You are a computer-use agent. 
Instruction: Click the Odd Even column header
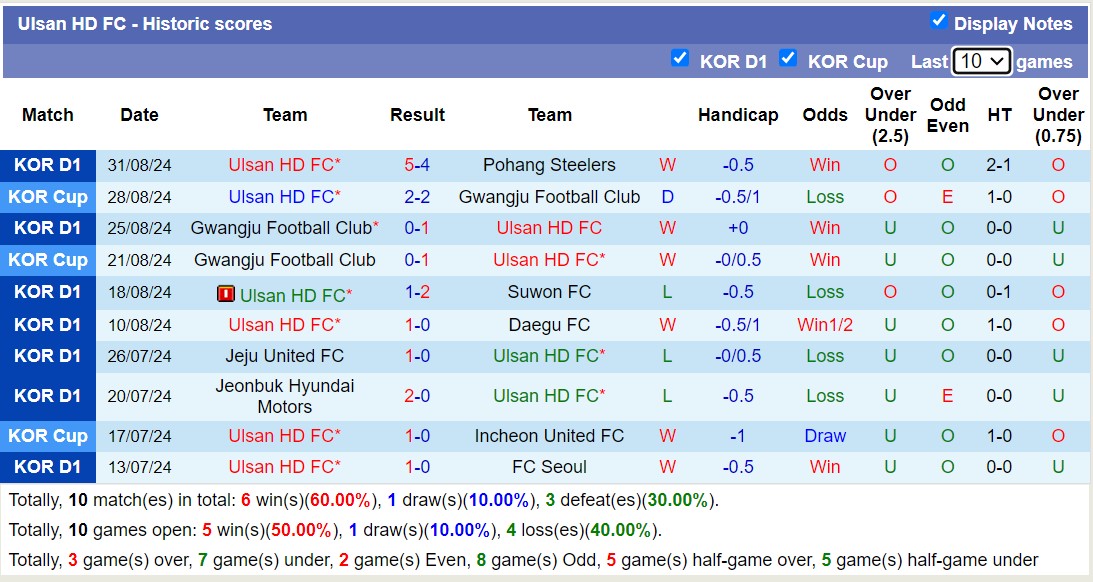[x=947, y=115]
